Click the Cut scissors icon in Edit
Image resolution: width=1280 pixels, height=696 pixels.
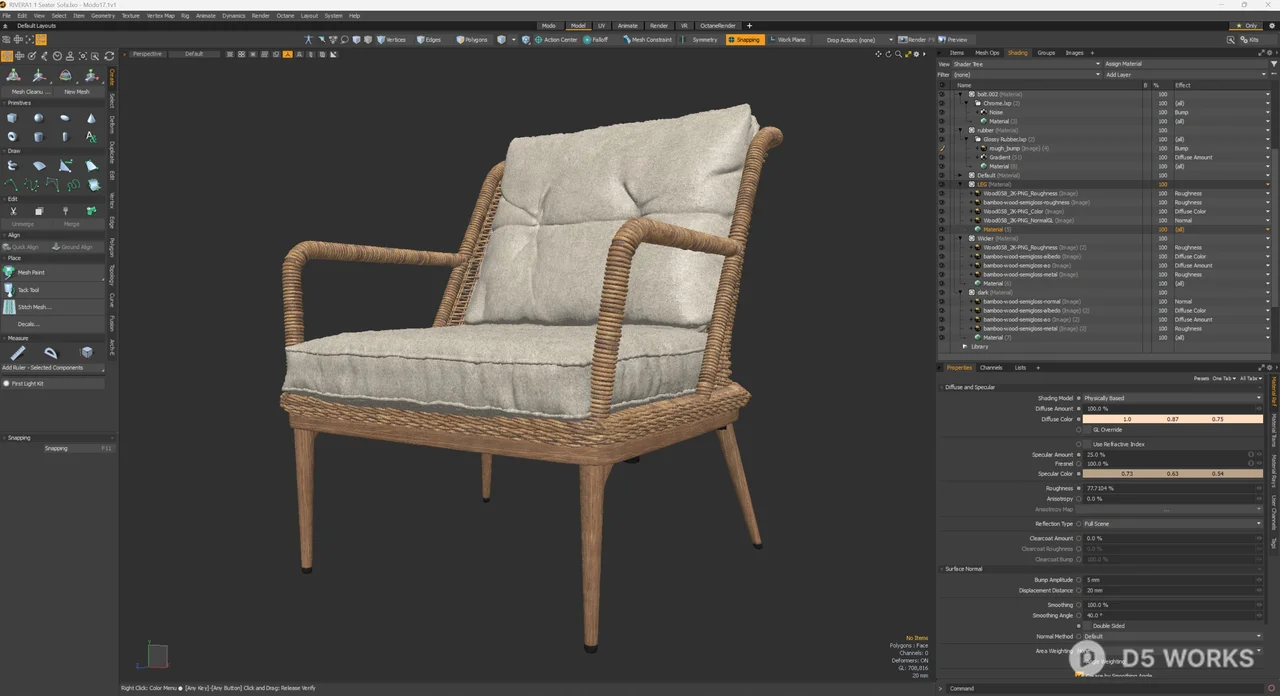tap(12, 211)
